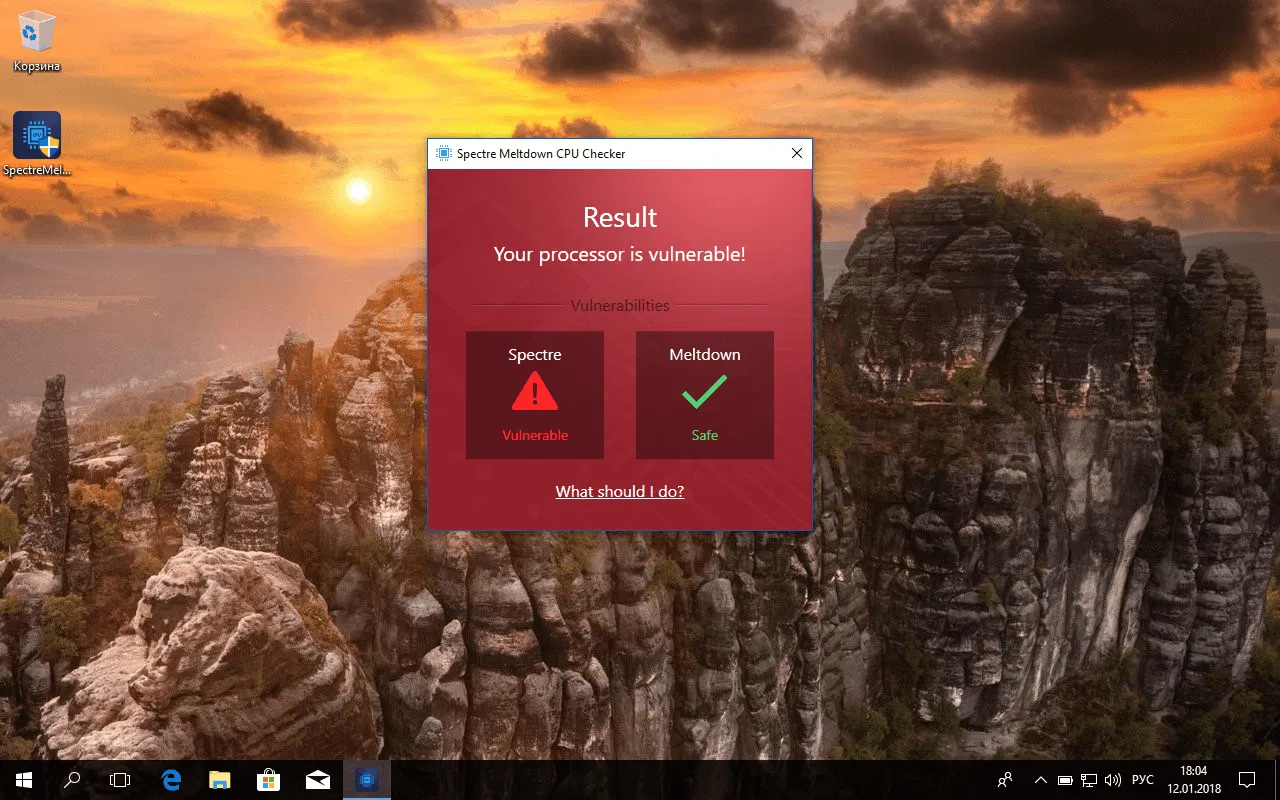Click the 'Spectre Meltdown CPU Checker' window title
The image size is (1280, 800).
(541, 153)
